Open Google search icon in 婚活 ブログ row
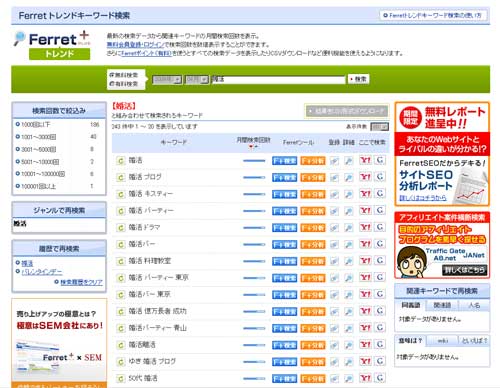Image resolution: width=500 pixels, height=388 pixels. (x=380, y=177)
